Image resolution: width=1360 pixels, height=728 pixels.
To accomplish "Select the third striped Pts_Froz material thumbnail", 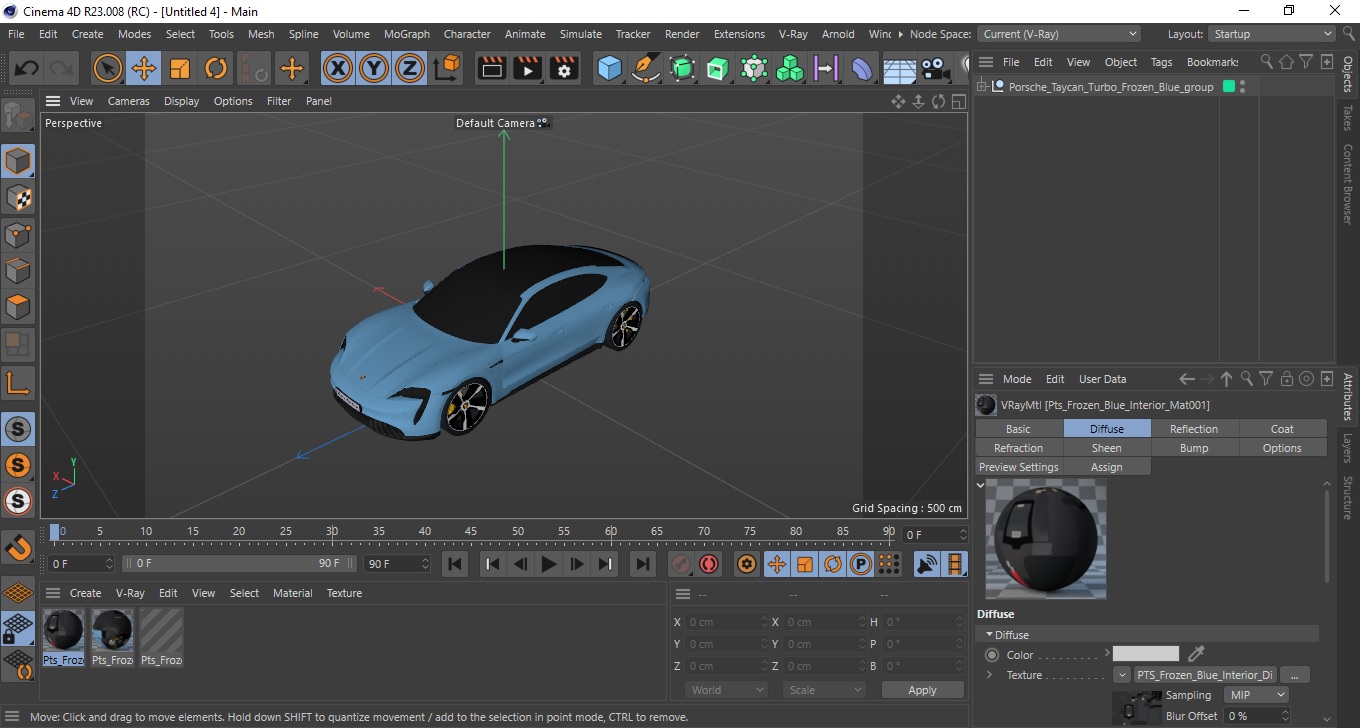I will (161, 638).
